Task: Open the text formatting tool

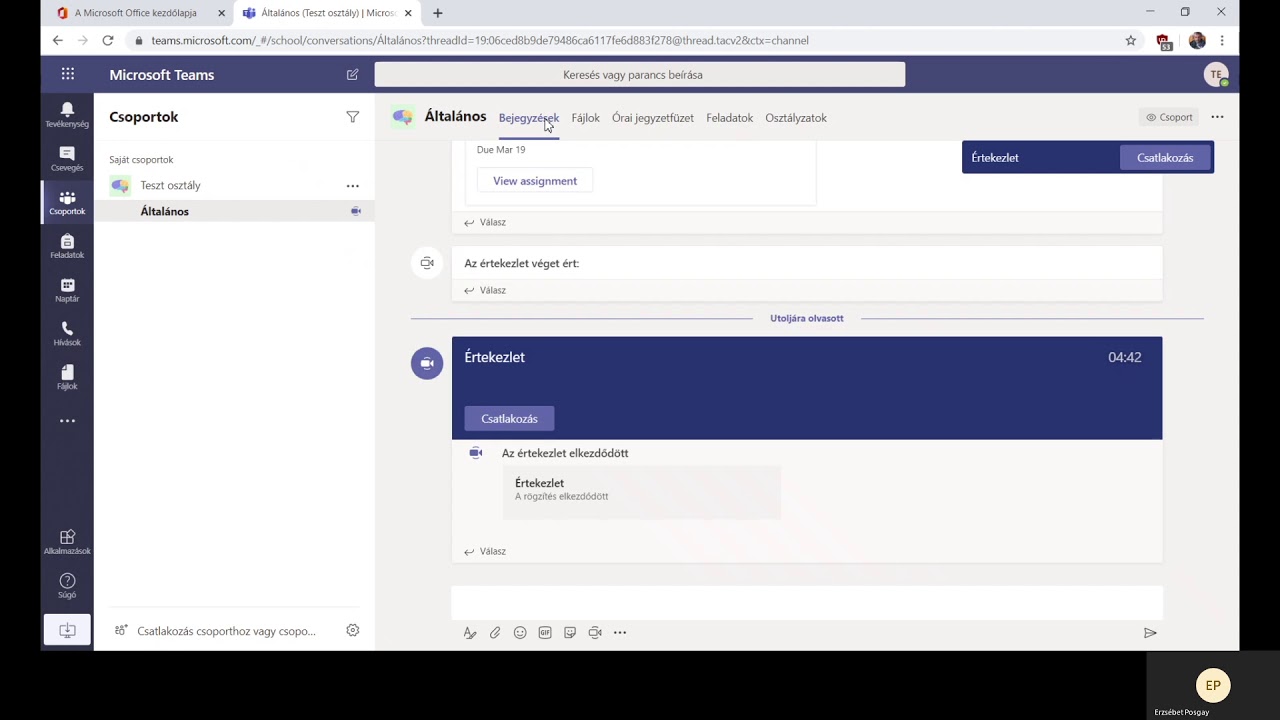Action: tap(470, 632)
